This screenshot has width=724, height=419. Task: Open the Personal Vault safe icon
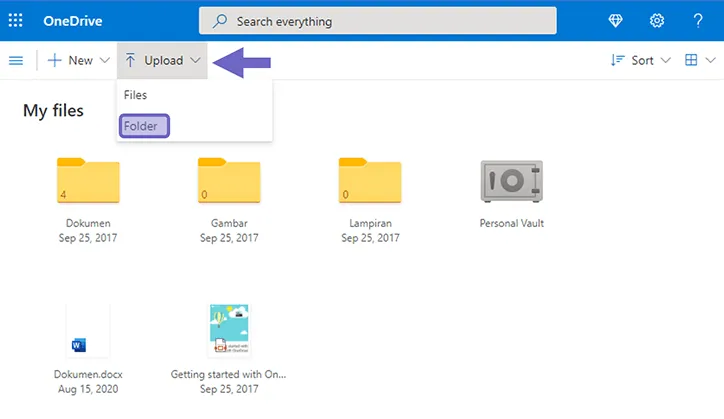pos(512,181)
